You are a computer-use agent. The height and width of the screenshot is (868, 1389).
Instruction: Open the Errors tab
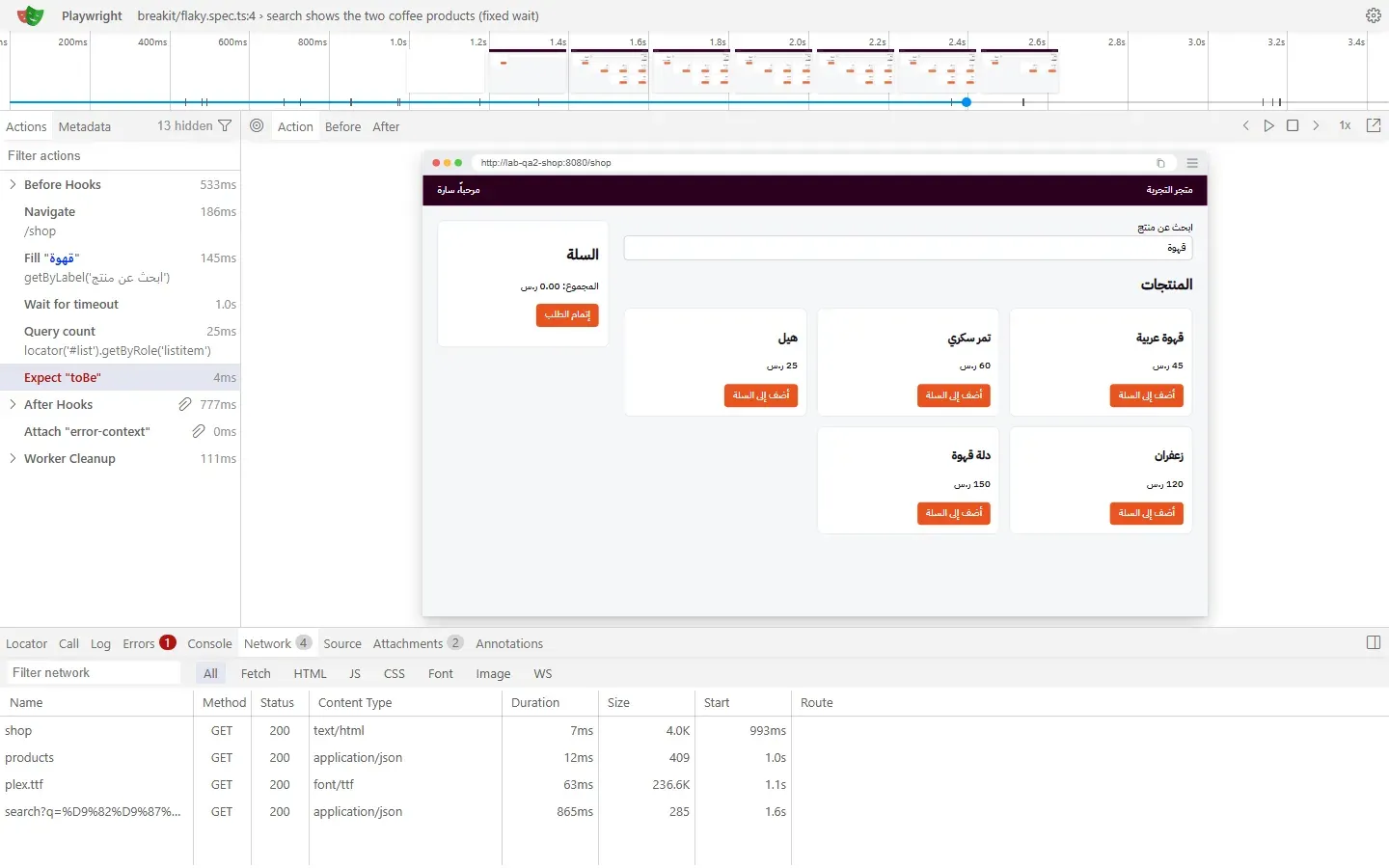(149, 643)
